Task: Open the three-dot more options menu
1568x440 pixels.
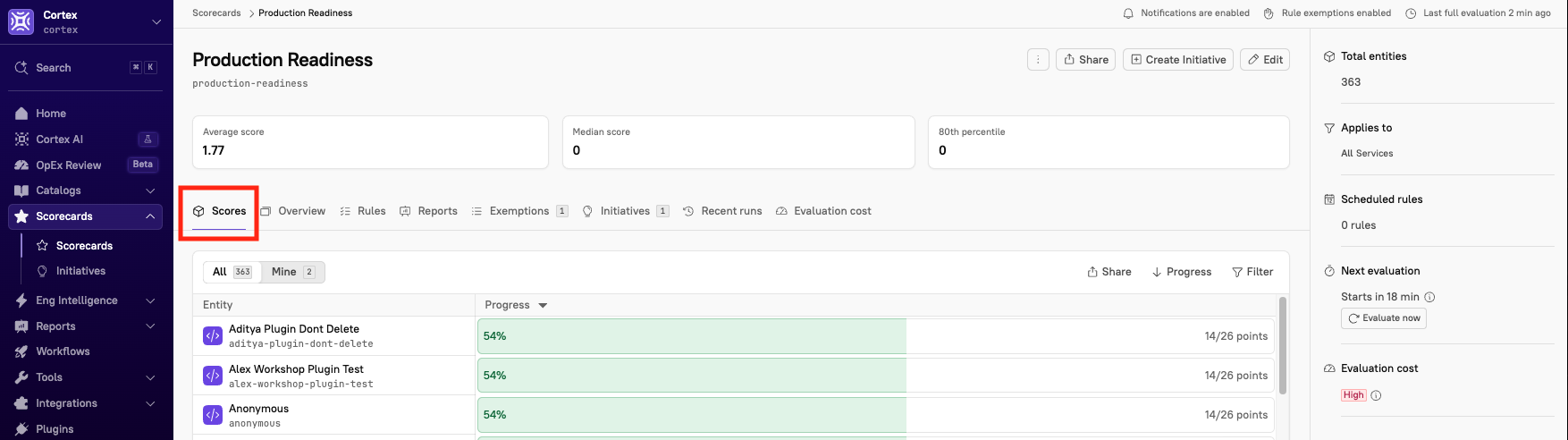Action: [x=1038, y=60]
